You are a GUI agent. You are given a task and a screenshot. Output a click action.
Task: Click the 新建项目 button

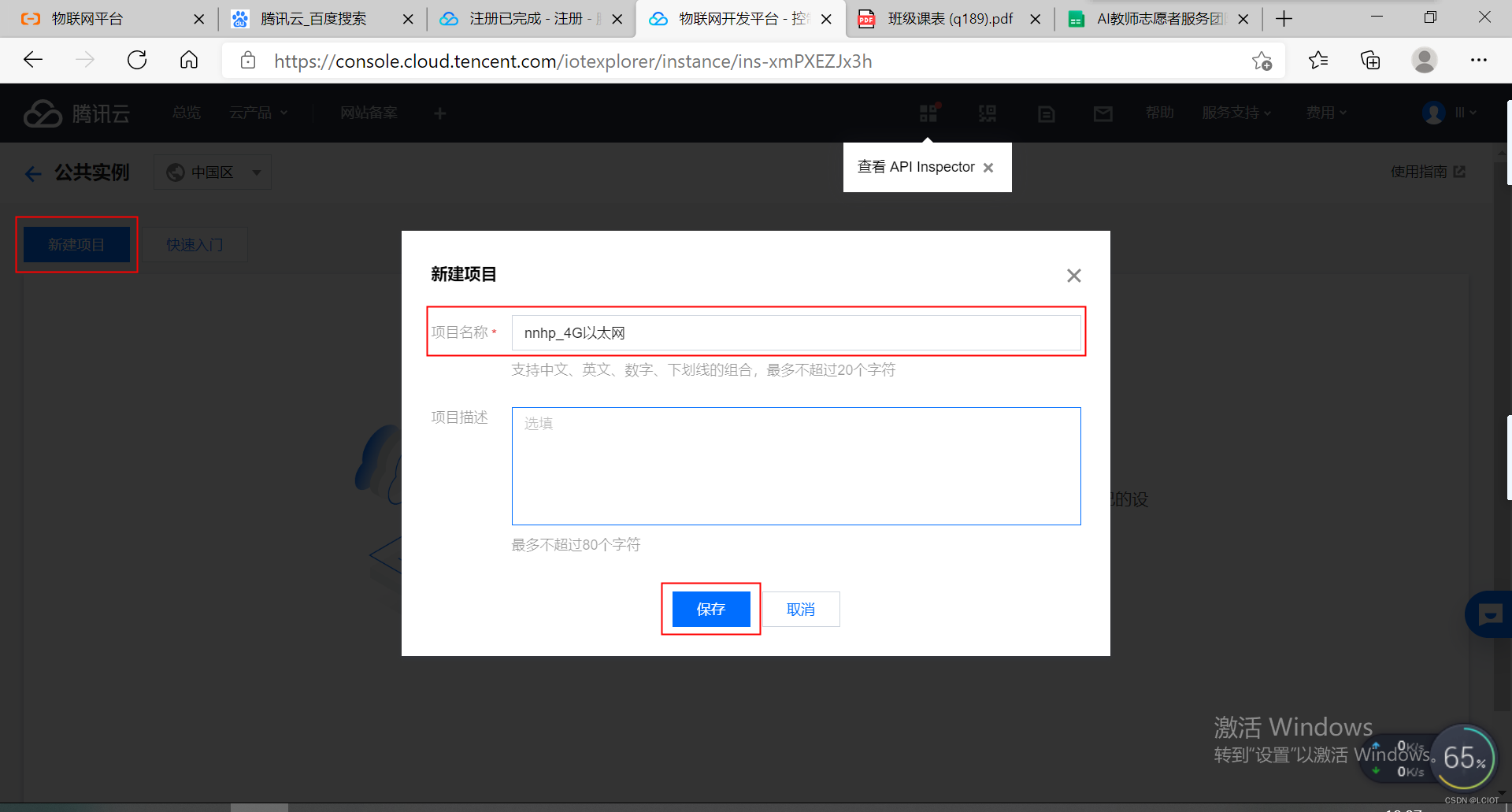pos(76,245)
